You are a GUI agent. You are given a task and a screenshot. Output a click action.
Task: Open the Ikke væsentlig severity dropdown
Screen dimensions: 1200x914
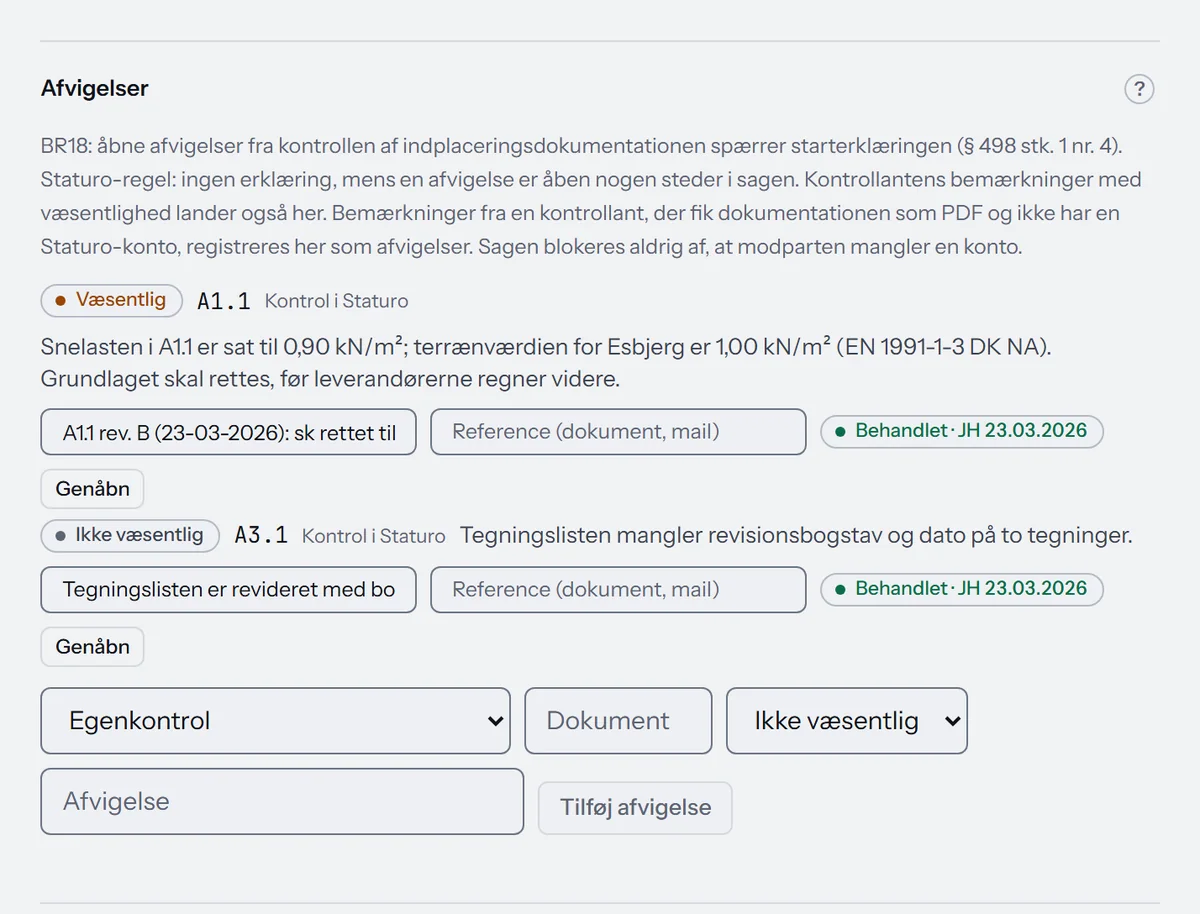point(847,721)
